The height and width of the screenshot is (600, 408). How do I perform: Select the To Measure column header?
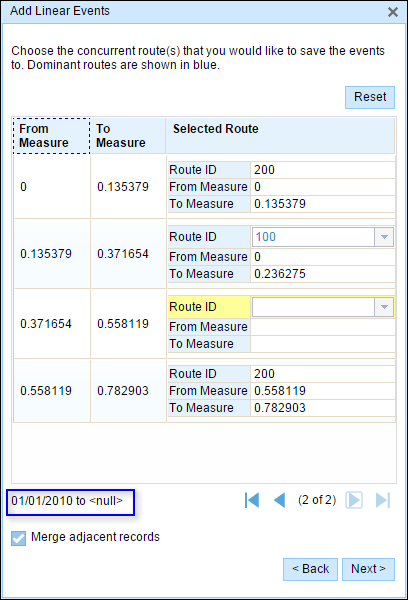(x=128, y=136)
